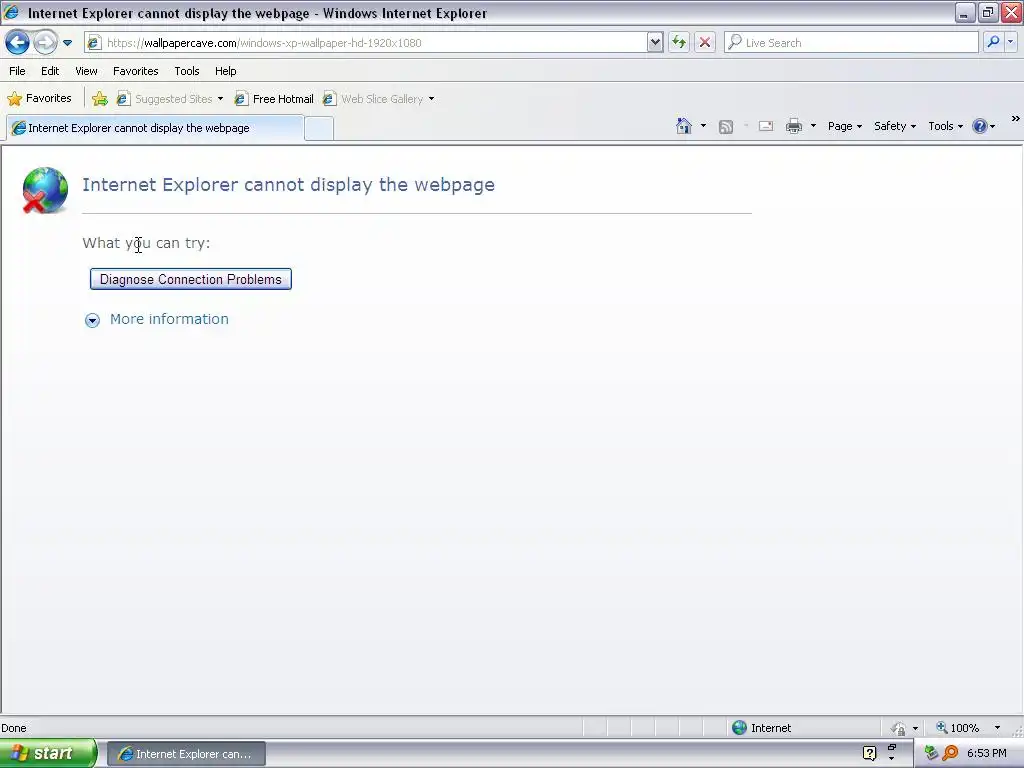The image size is (1024, 768).
Task: Open the View menu
Action: pos(86,71)
